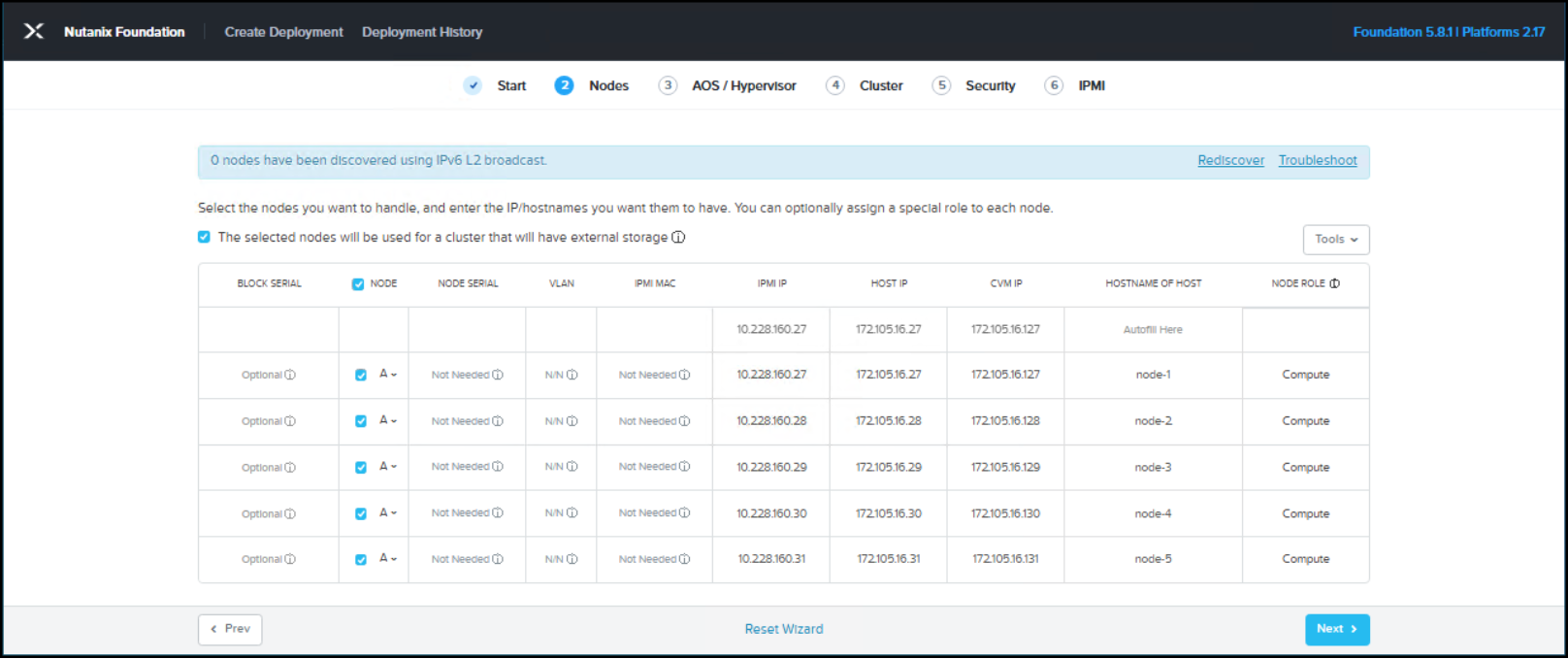Screen dimensions: 1568x659
Task: Click IPMI MAC info icon in node-4 row
Action: coord(684,512)
